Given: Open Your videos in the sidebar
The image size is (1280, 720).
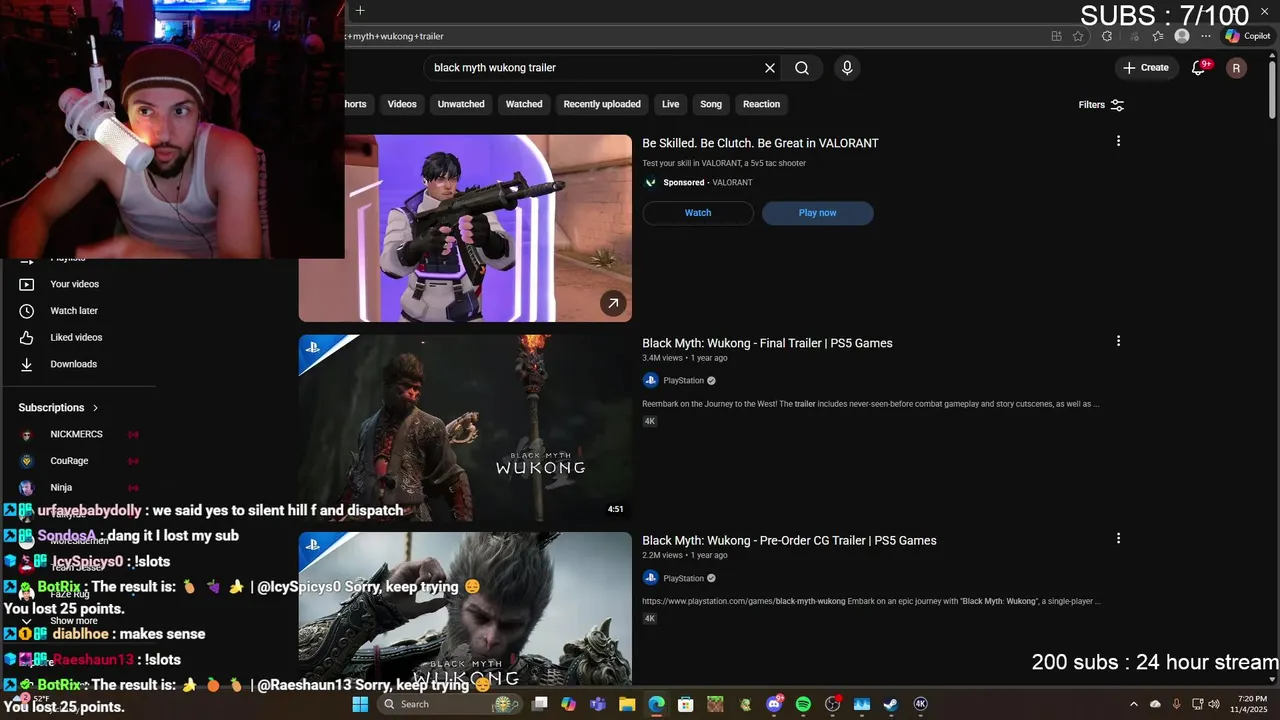Looking at the screenshot, I should 75,284.
